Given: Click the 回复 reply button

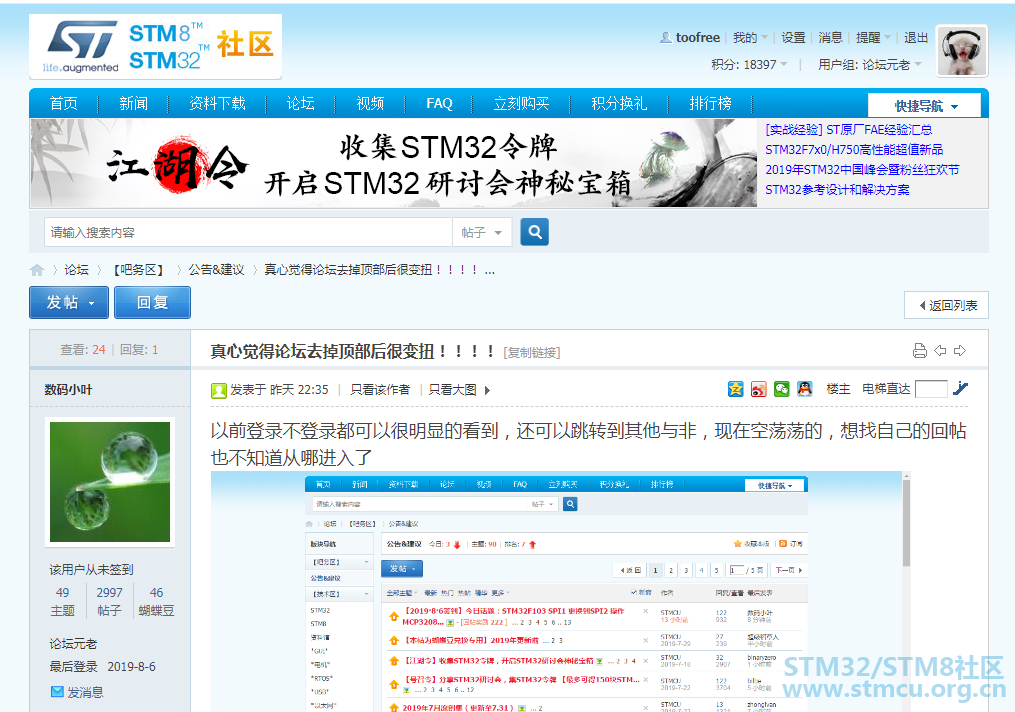Looking at the screenshot, I should 152,302.
